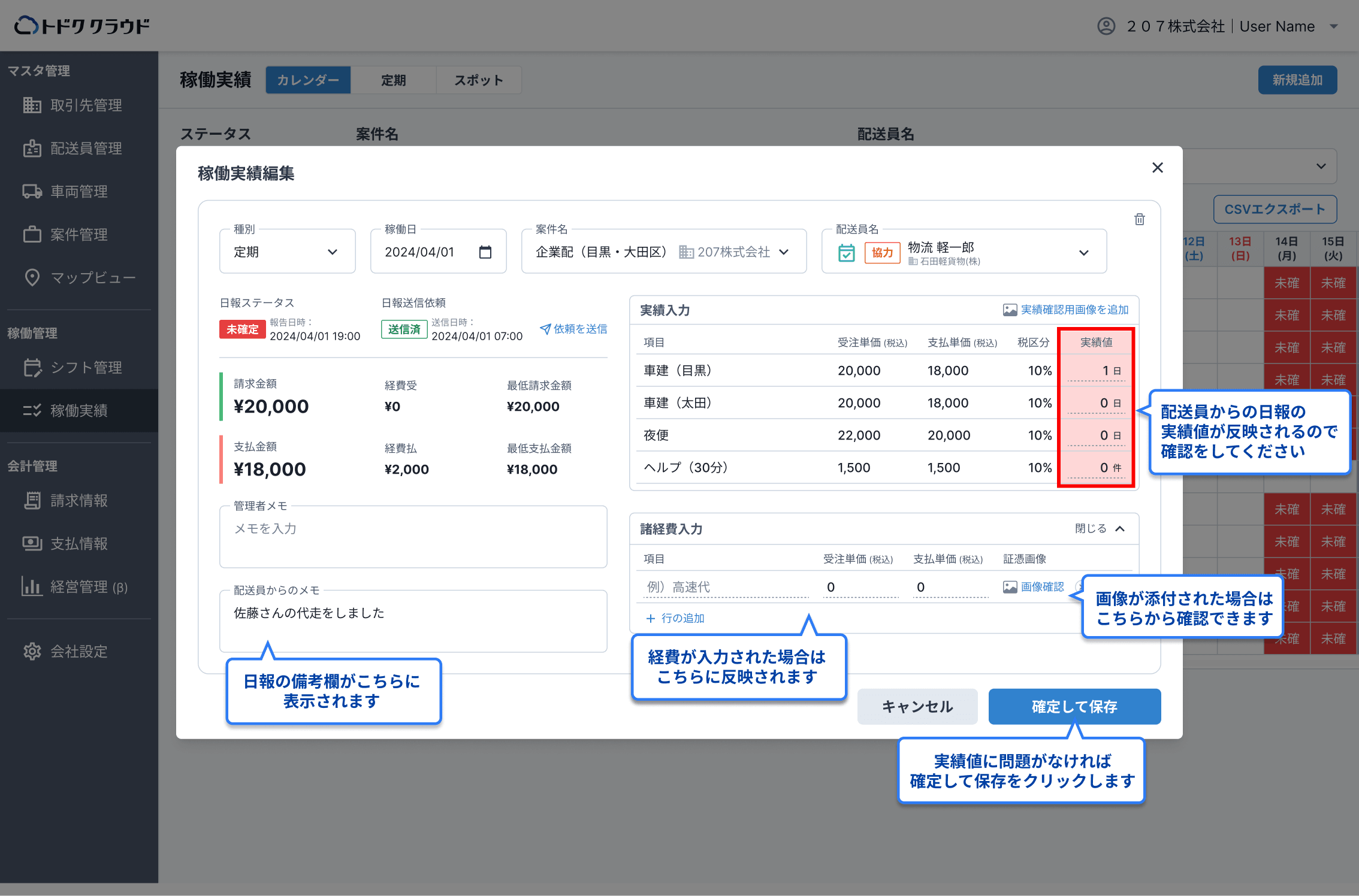Click the 14日(月) column header

tap(1286, 249)
